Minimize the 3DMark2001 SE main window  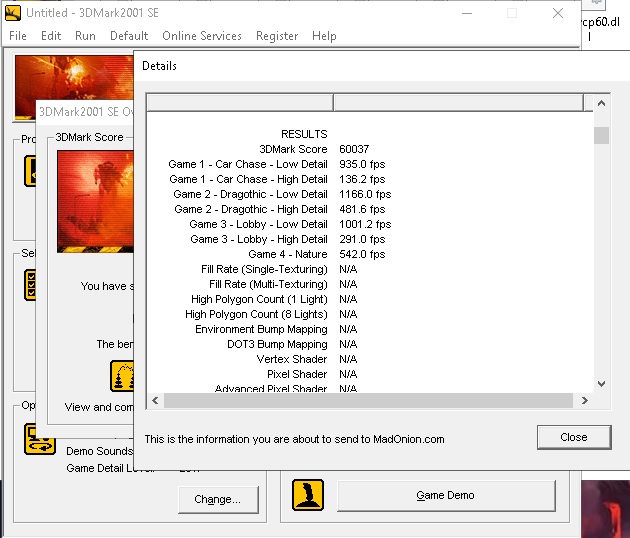(467, 13)
